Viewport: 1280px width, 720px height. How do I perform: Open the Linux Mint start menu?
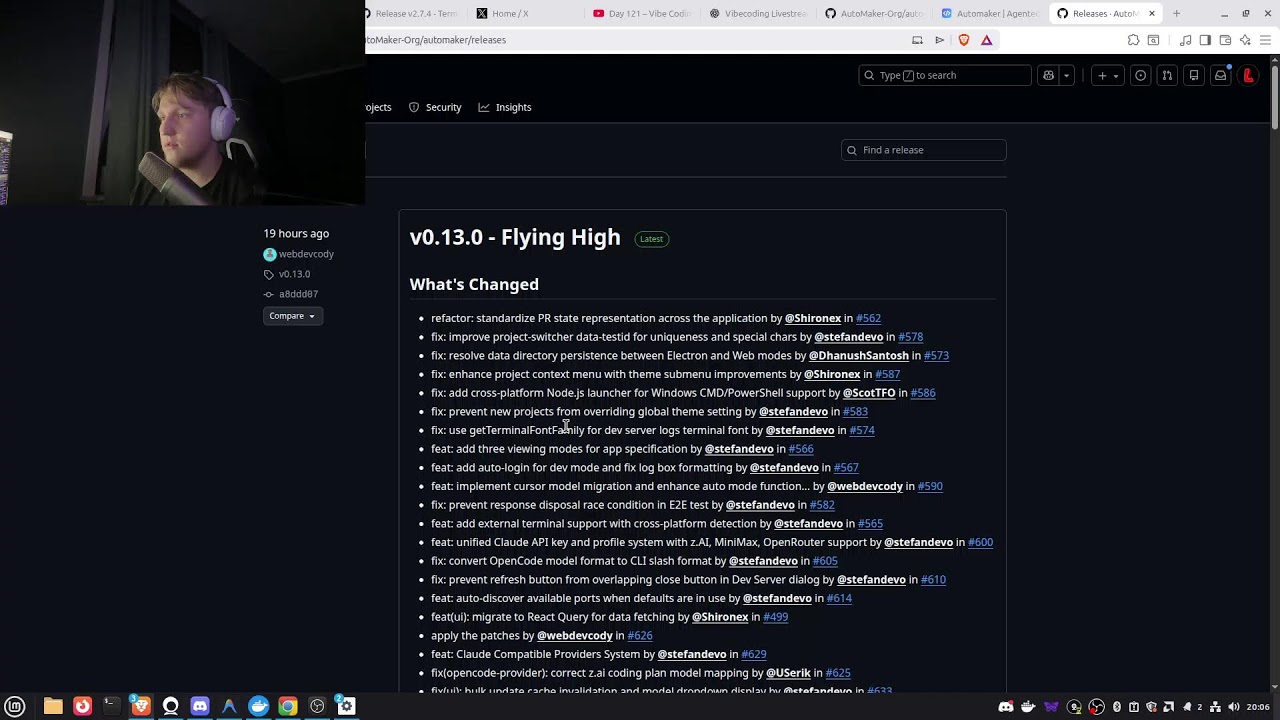click(15, 706)
